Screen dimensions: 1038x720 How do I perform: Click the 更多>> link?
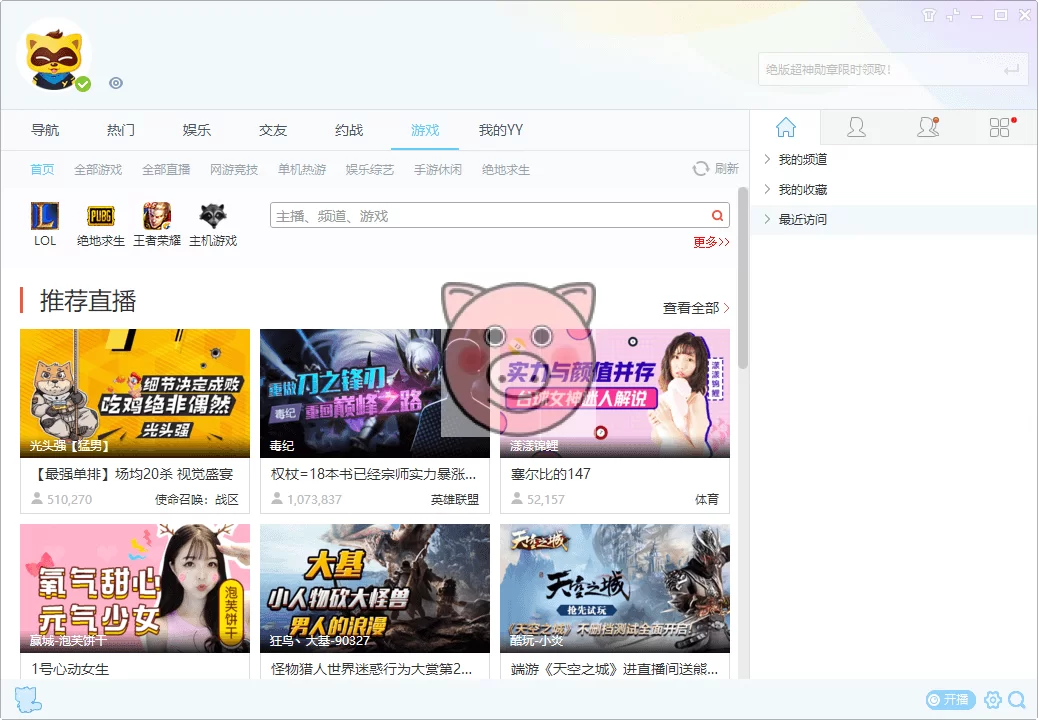click(711, 242)
